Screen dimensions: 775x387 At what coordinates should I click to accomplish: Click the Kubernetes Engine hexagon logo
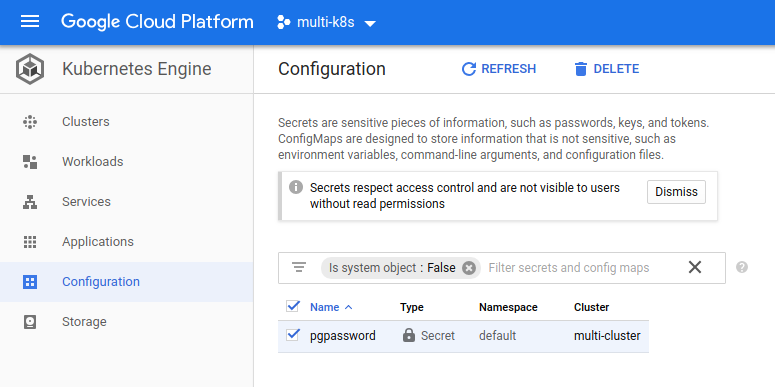click(x=30, y=69)
